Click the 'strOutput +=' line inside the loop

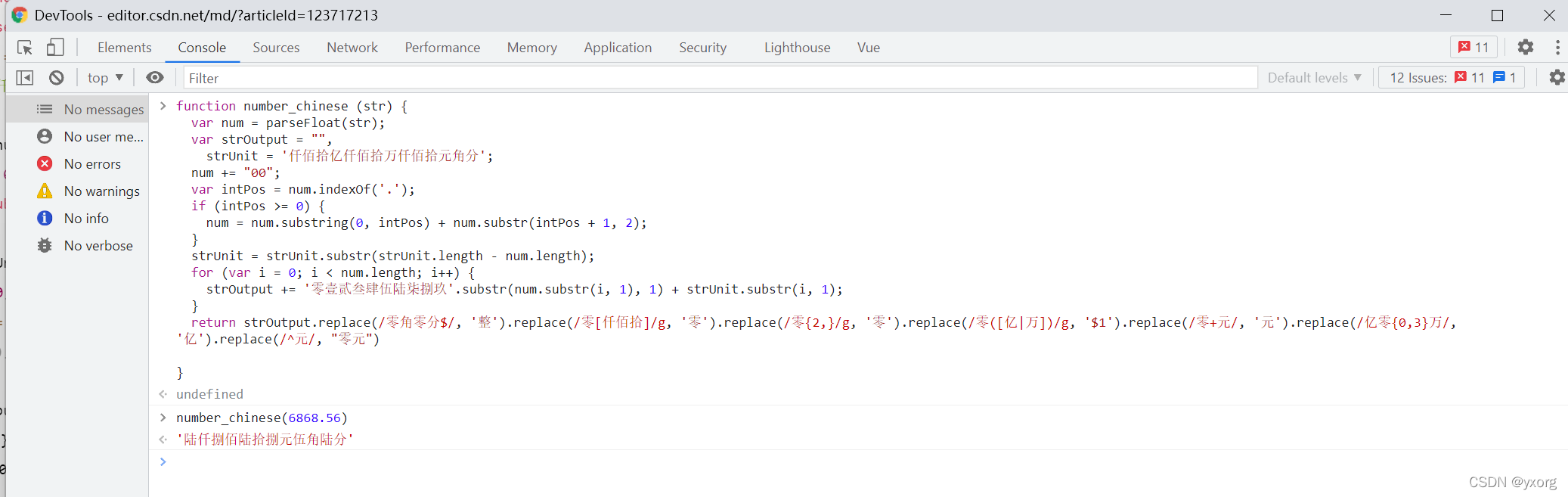(x=524, y=289)
